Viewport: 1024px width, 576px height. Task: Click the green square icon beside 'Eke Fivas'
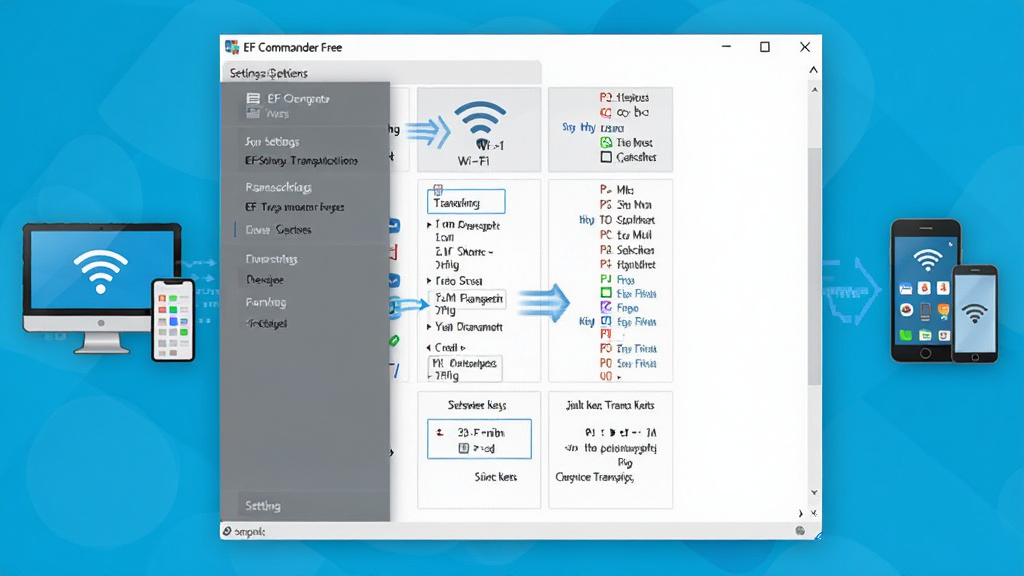(x=606, y=293)
